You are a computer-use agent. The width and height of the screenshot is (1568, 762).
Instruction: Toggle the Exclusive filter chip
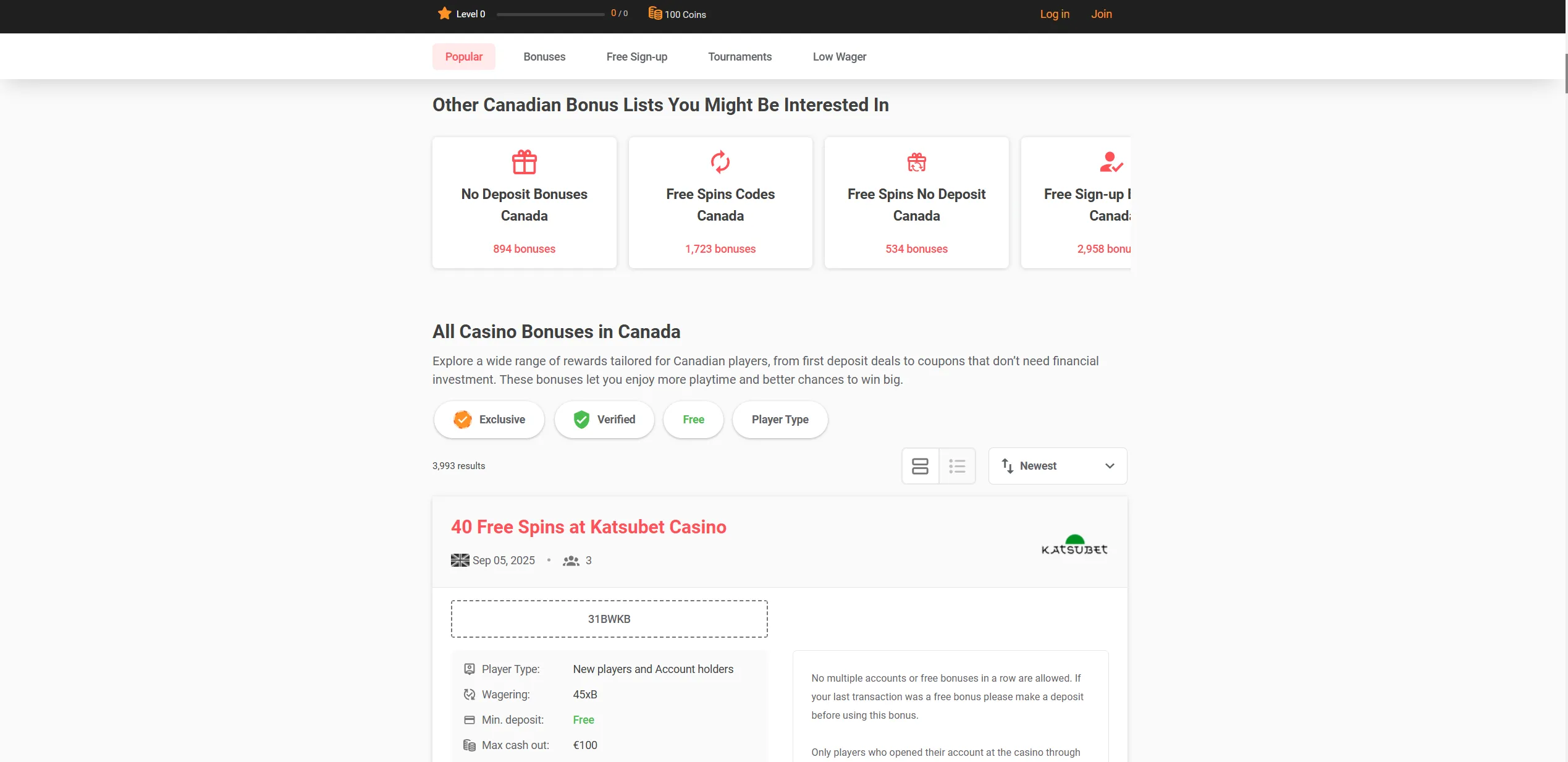click(489, 420)
